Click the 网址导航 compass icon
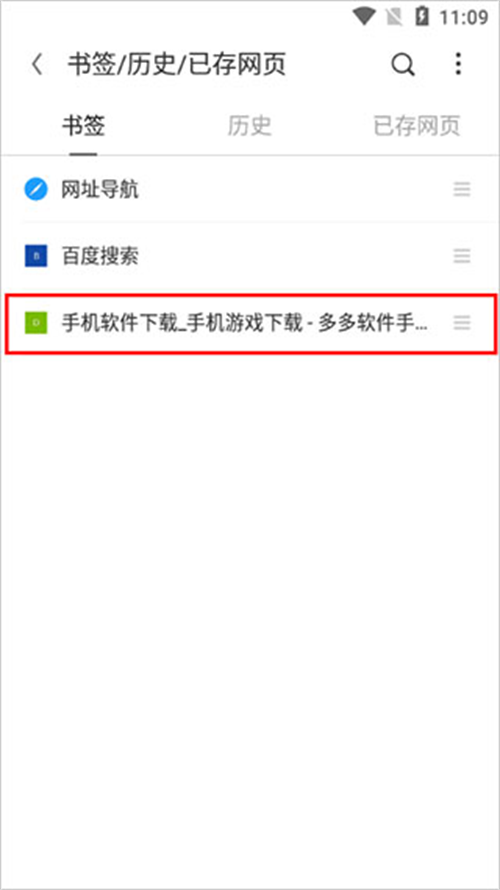 tap(36, 190)
